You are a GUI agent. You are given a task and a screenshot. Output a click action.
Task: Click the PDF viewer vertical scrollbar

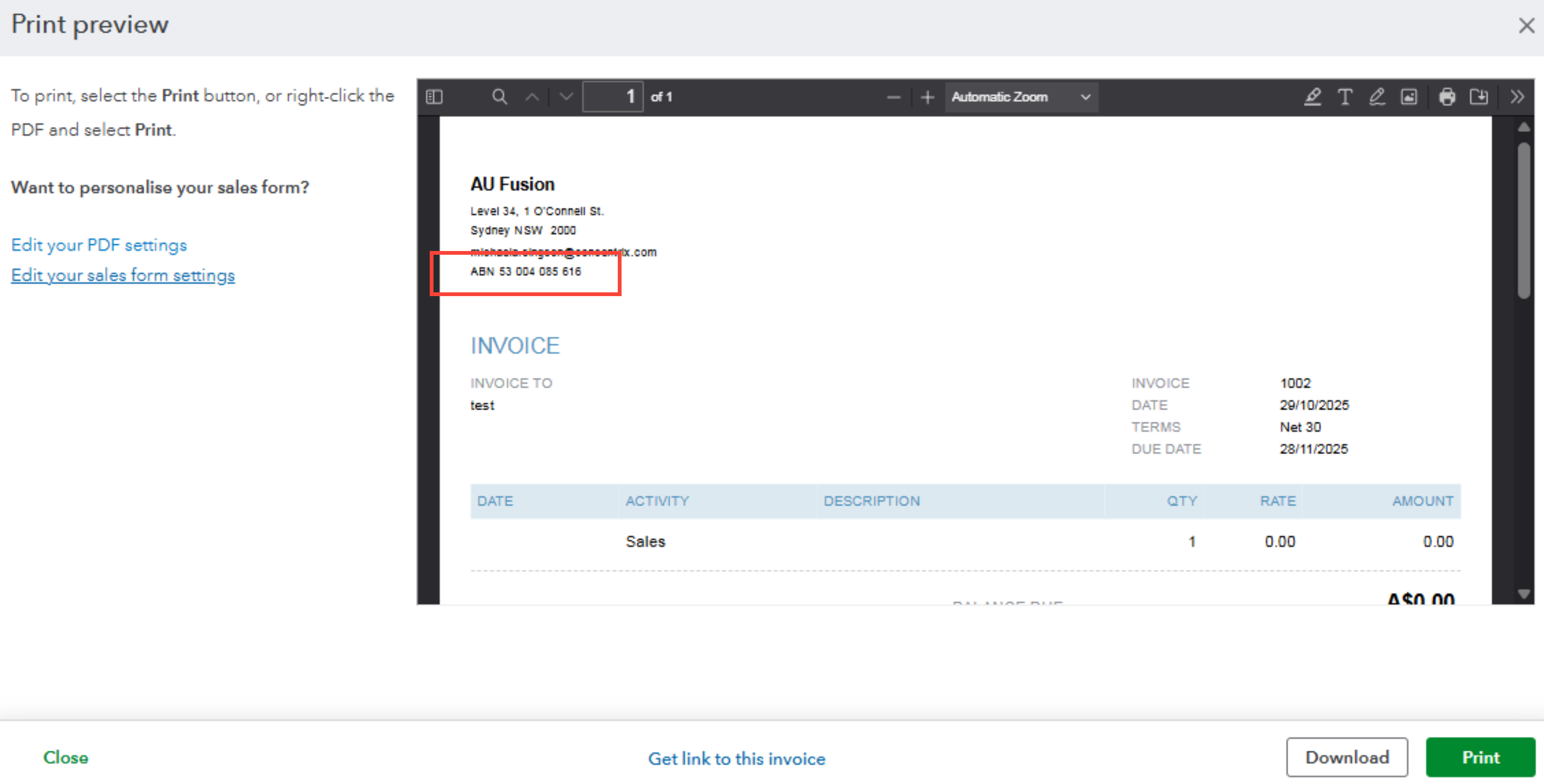tap(1524, 220)
